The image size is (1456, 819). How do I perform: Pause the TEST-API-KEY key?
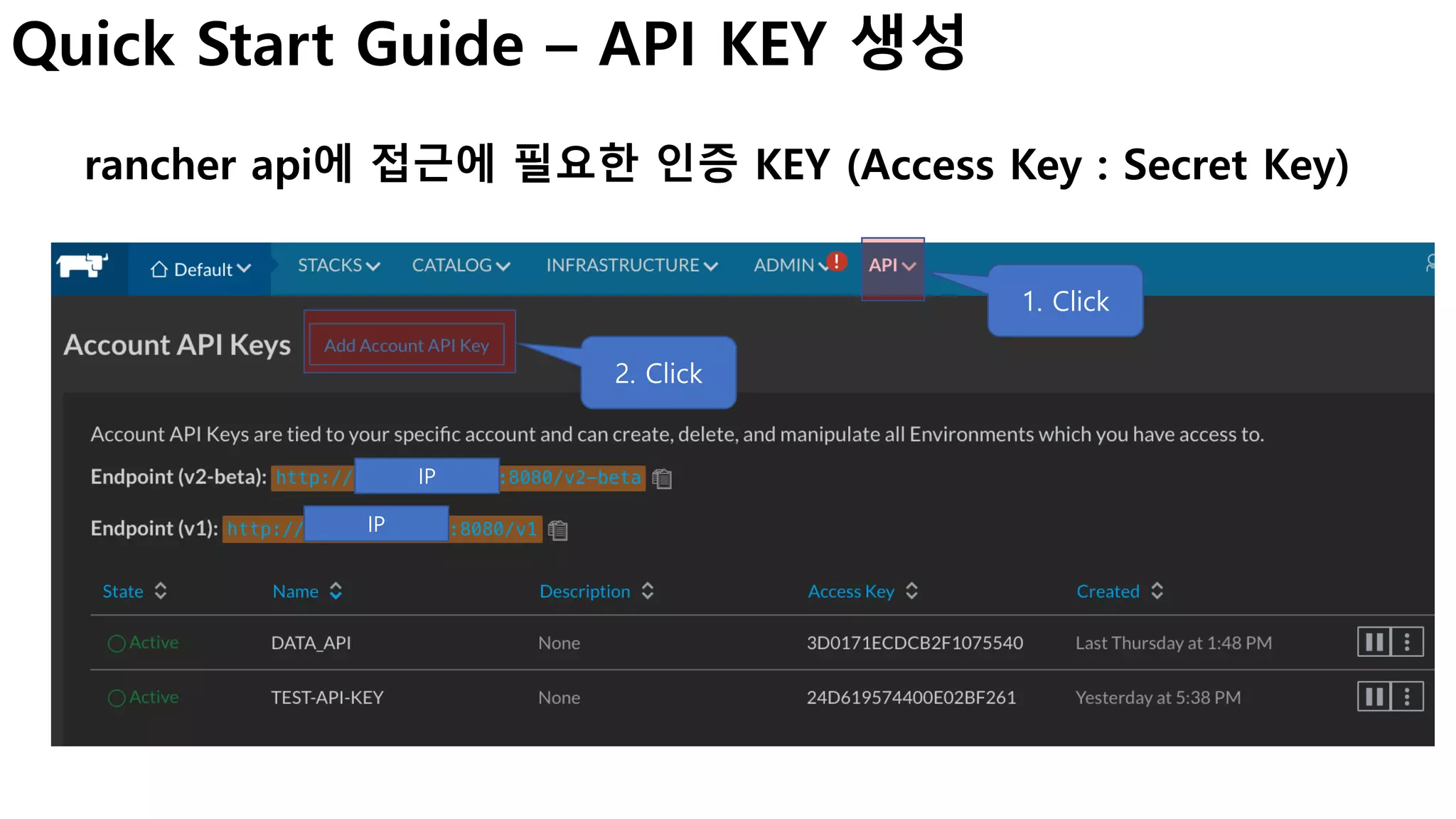click(1374, 697)
